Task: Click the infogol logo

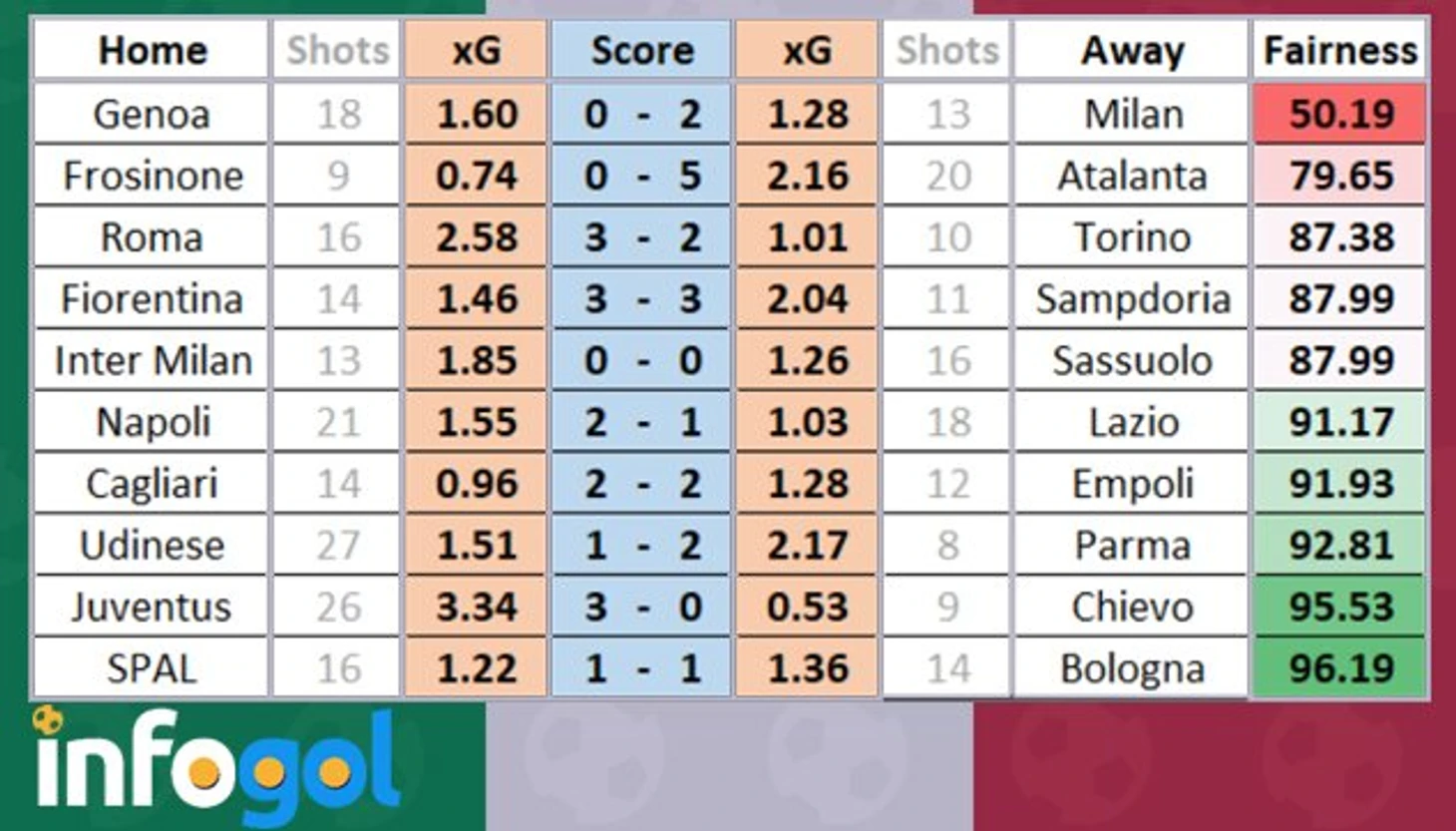Action: coord(217,766)
